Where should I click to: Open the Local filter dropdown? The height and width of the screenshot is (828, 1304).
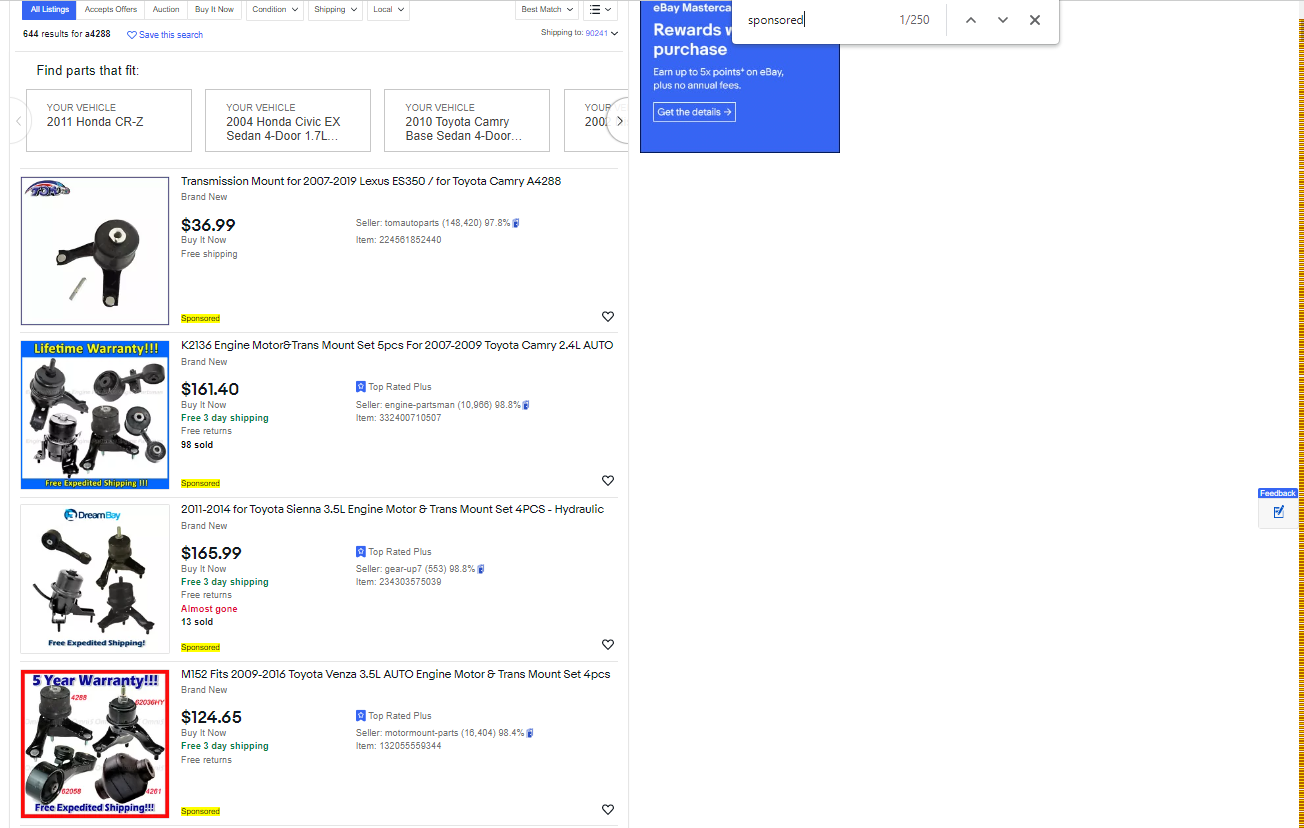[x=389, y=10]
